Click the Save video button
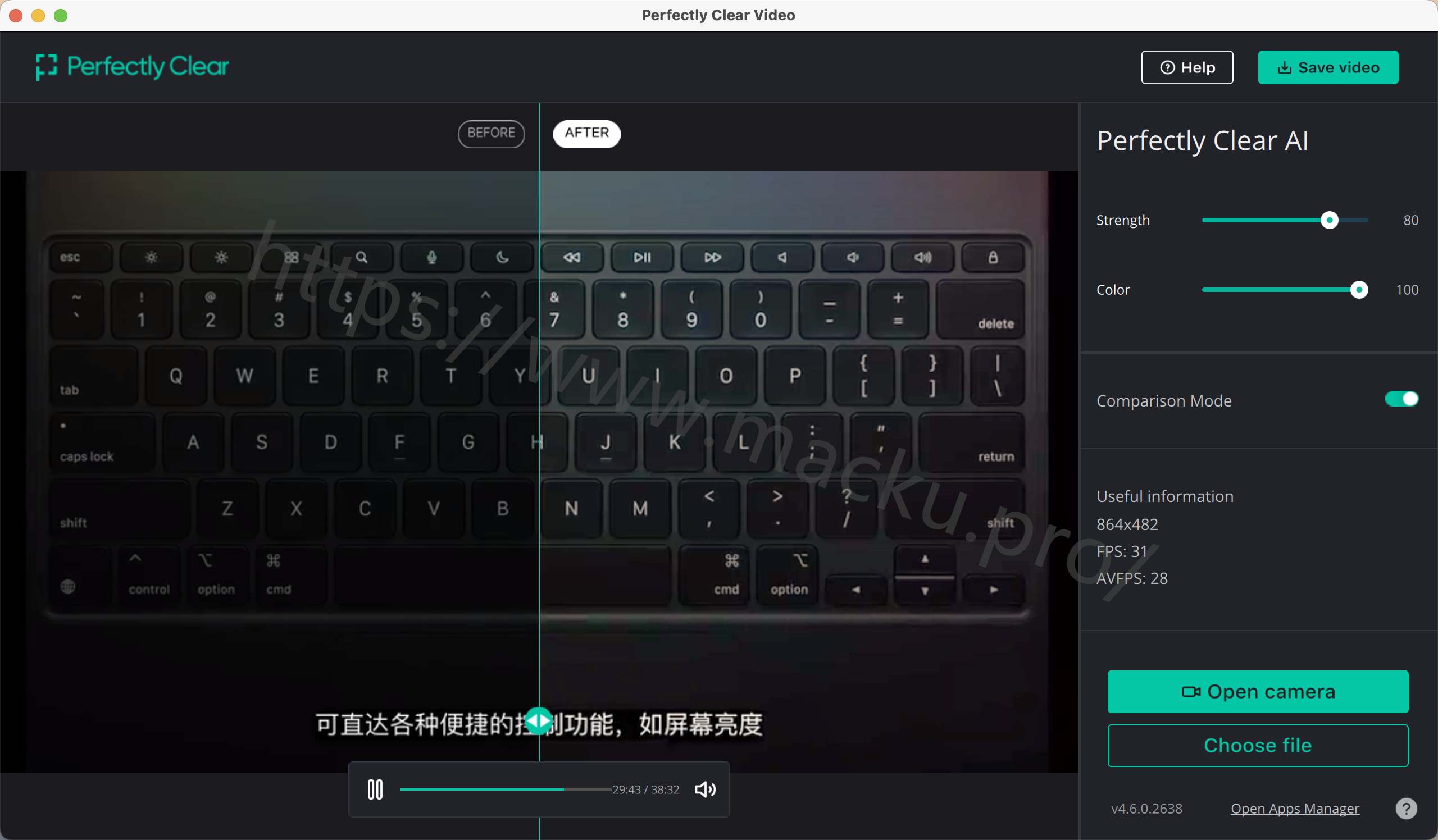 pos(1327,68)
